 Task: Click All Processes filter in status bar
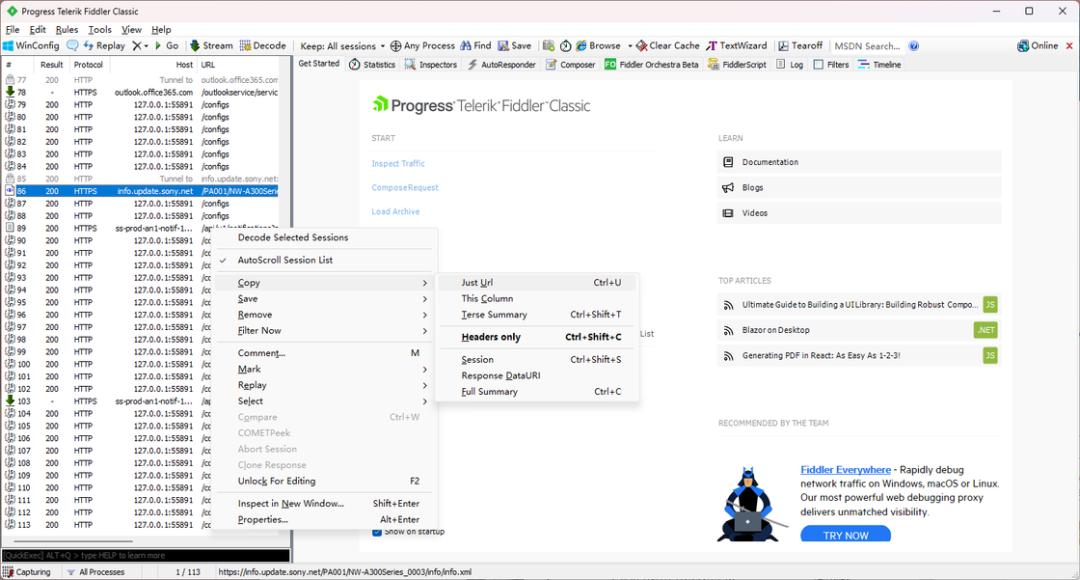96,572
